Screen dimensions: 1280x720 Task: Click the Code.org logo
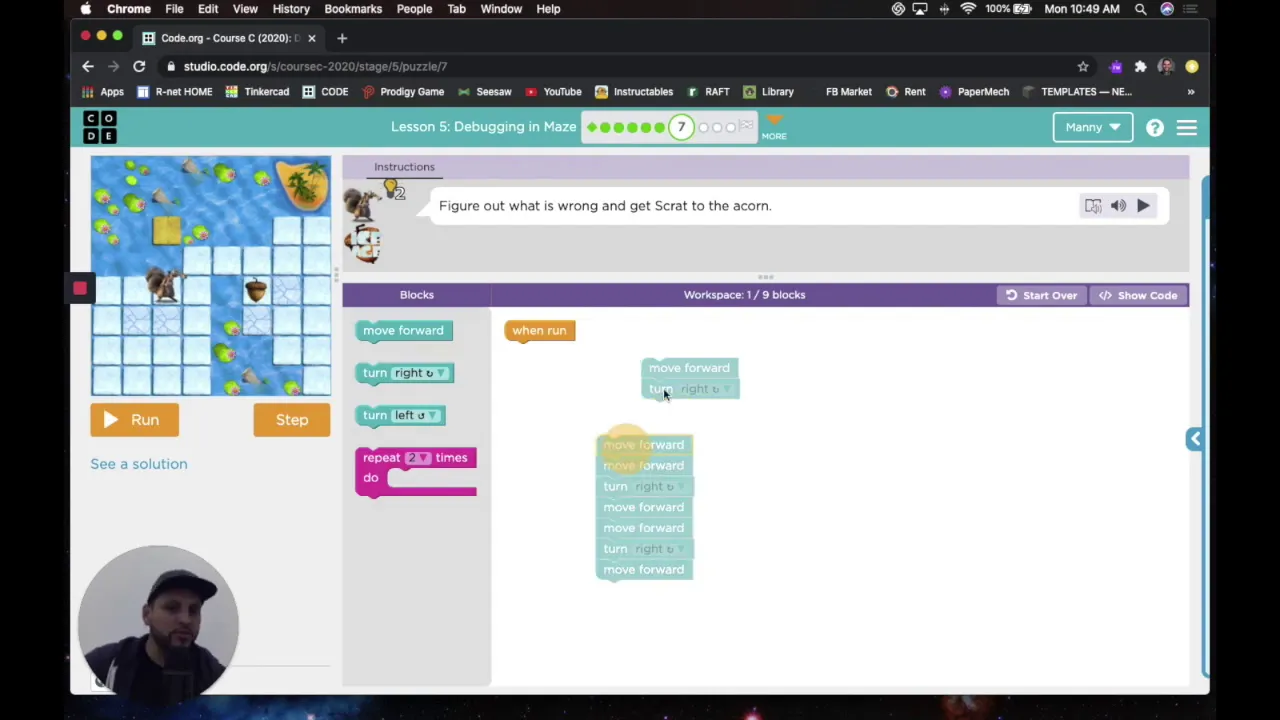[100, 127]
